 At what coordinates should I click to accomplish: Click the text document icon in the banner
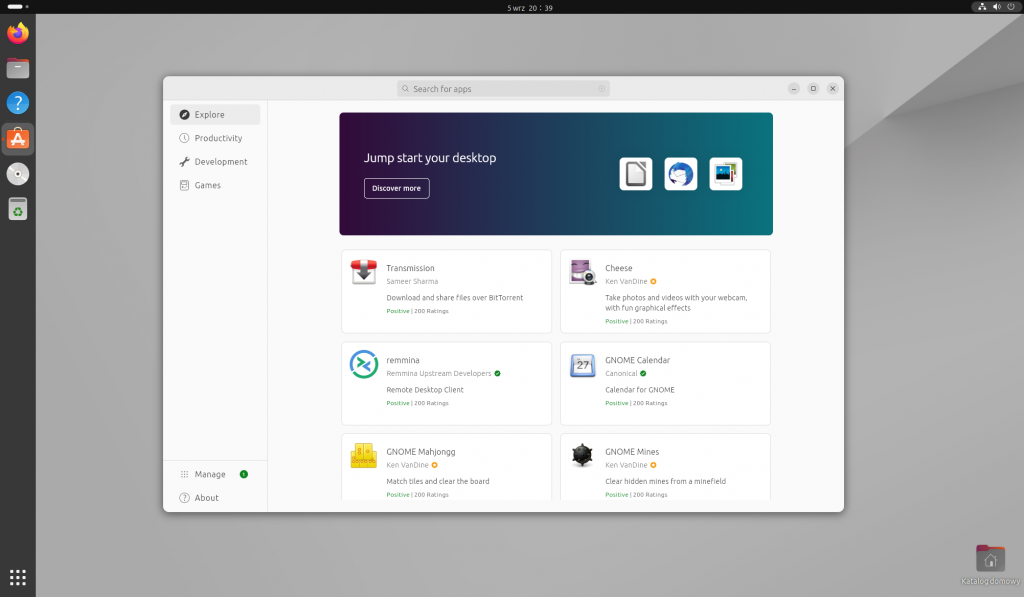(635, 173)
